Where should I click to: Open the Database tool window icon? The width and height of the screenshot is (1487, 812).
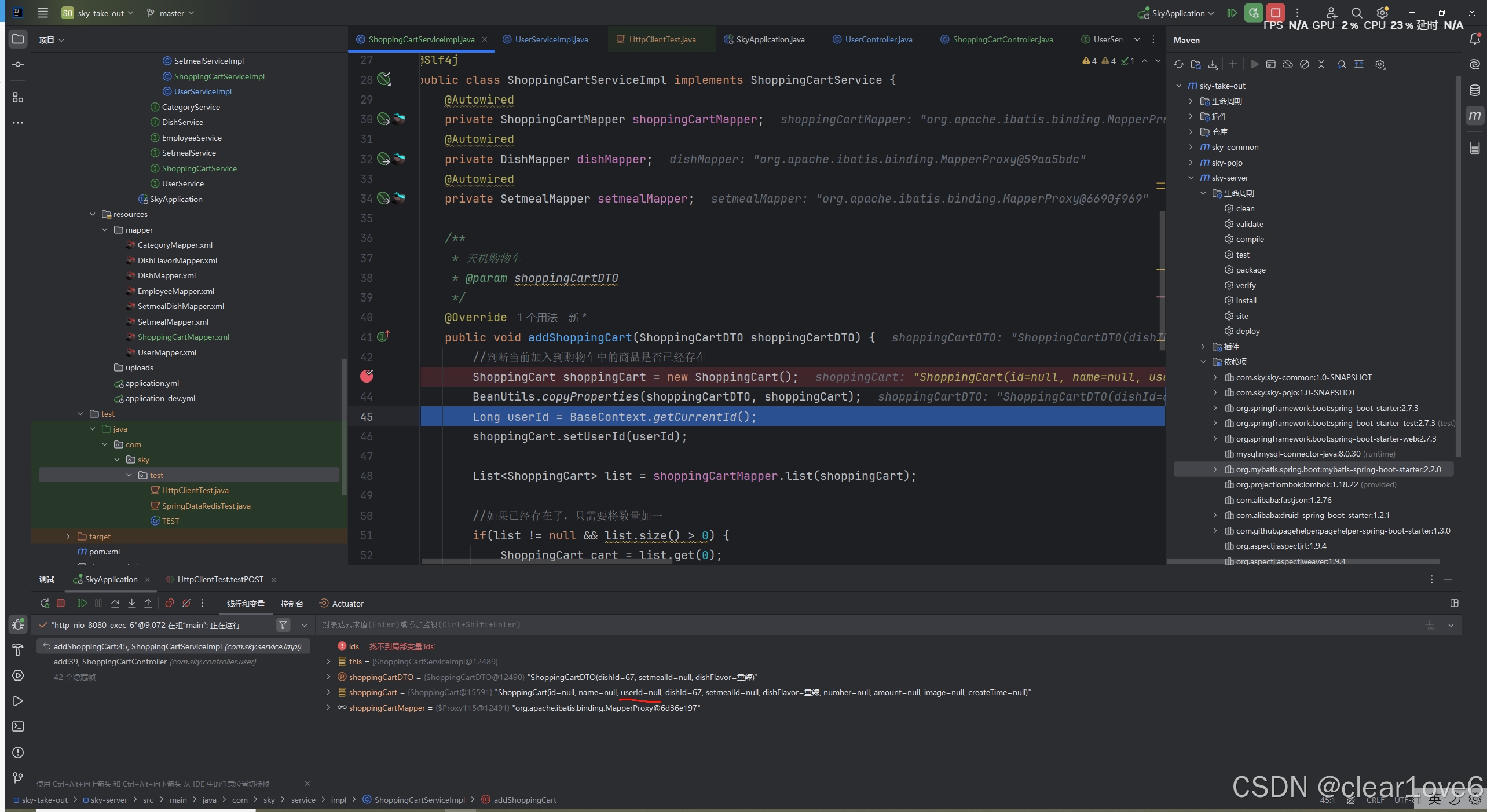coord(1474,90)
